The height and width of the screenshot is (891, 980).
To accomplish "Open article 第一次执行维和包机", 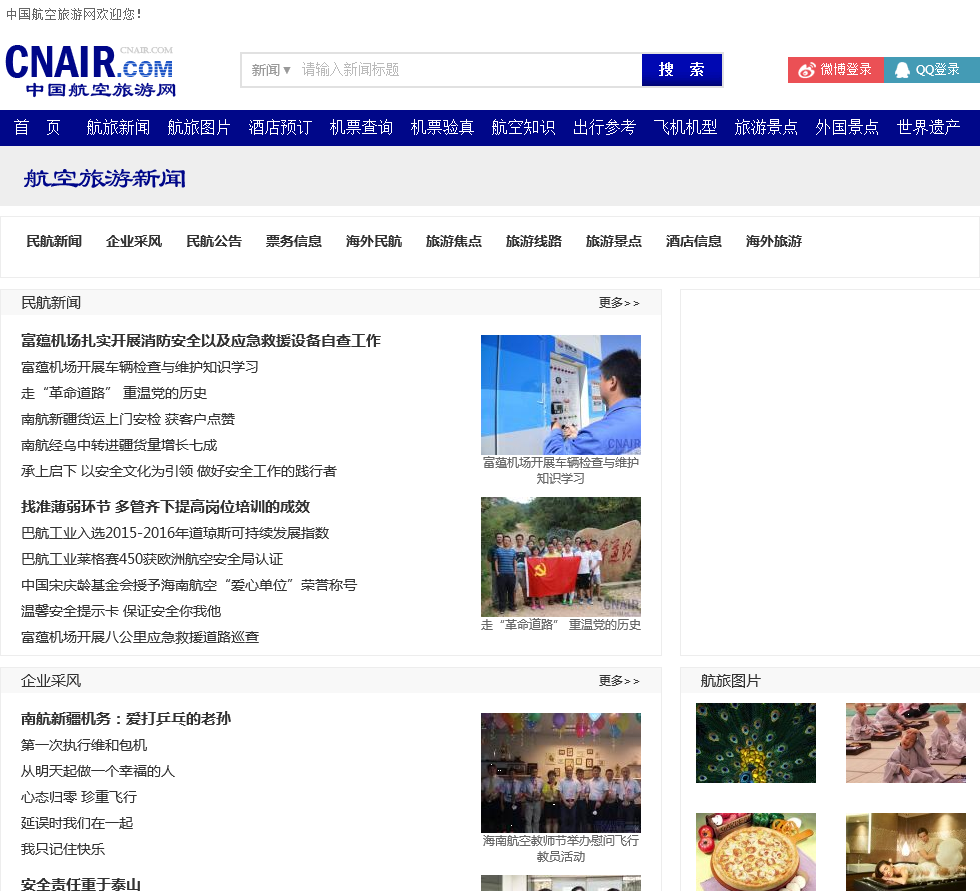I will pos(84,745).
